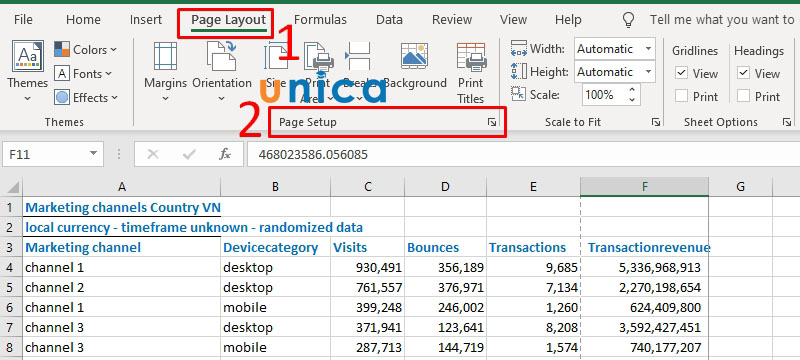
Task: Enable Gridlines Print checkbox
Action: pyautogui.click(x=682, y=96)
